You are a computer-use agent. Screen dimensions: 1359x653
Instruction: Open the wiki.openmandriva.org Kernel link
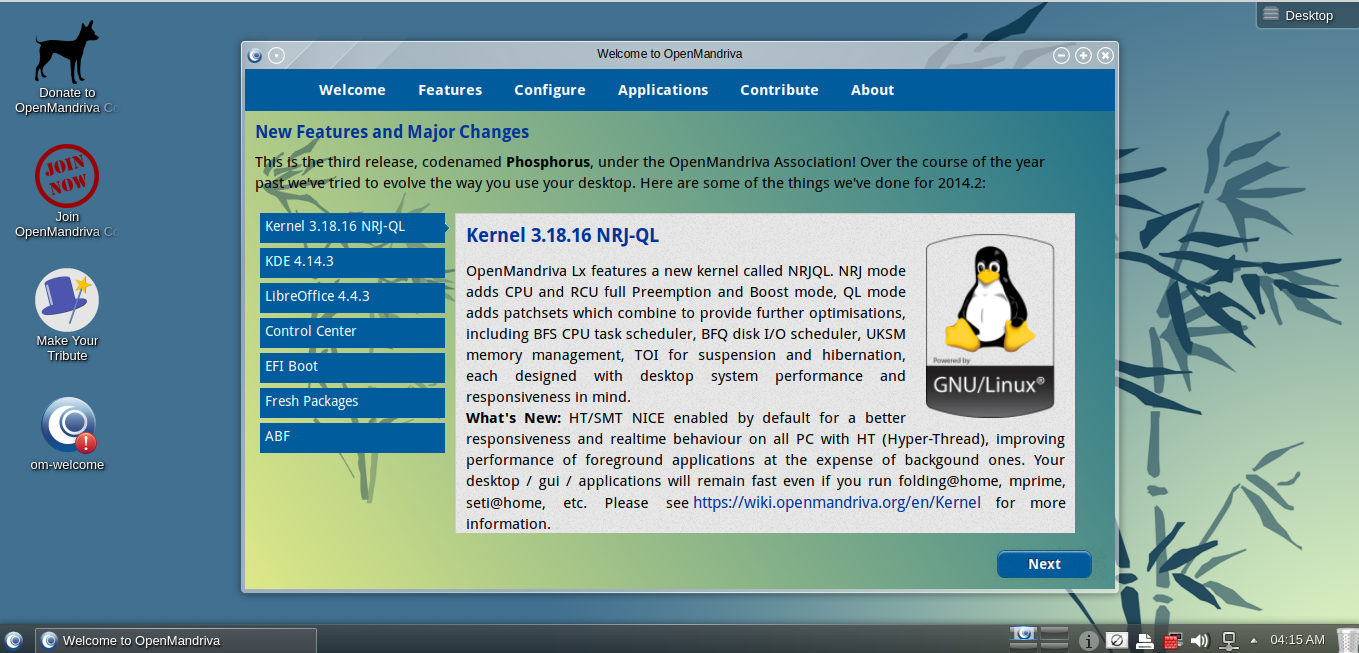coord(837,502)
